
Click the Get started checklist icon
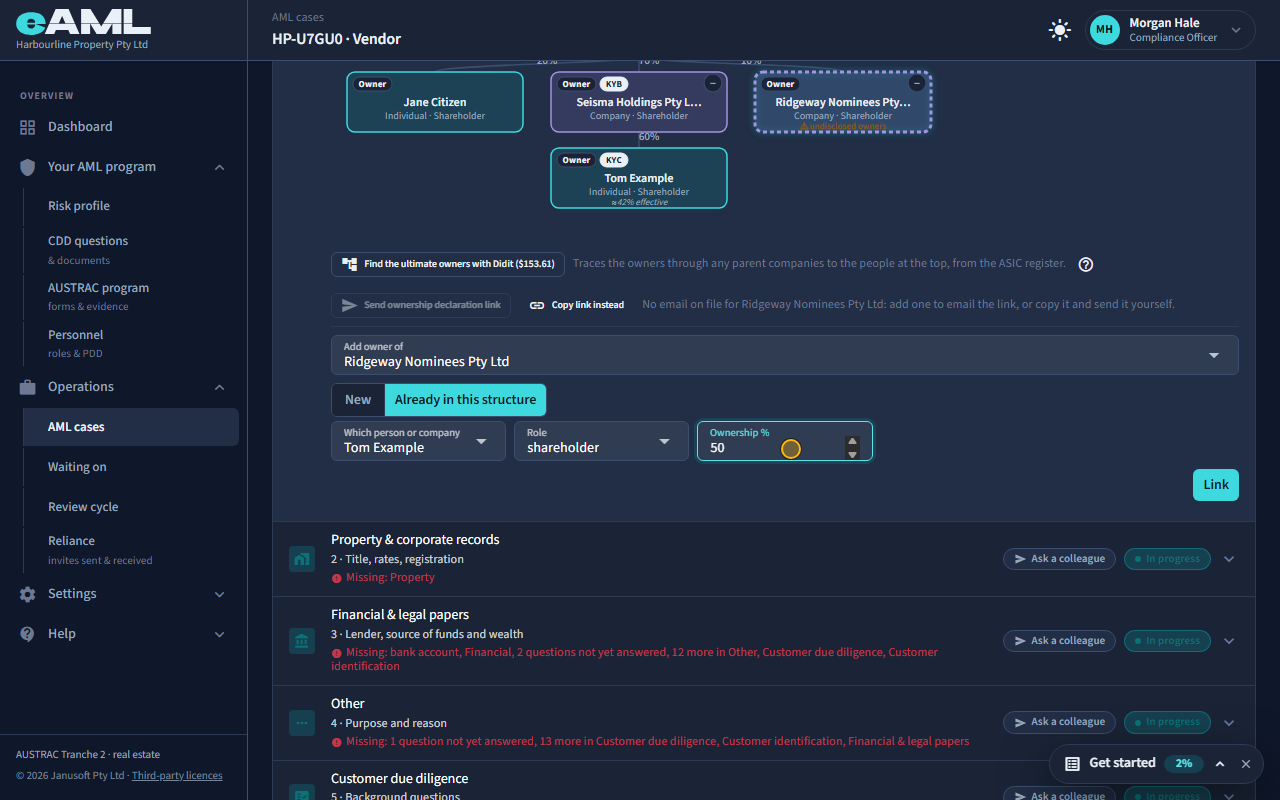pos(1072,764)
